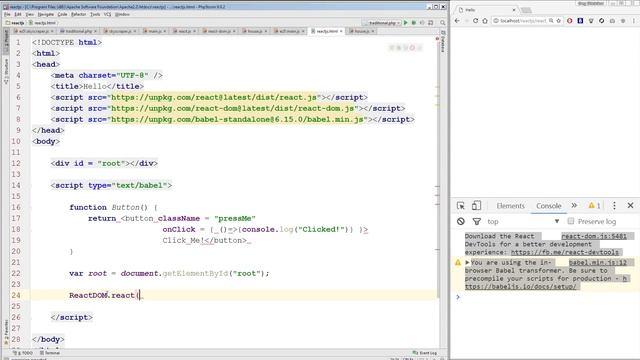The image size is (640, 360).
Task: Clear the console with the circle-slash icon
Action: tap(461, 221)
